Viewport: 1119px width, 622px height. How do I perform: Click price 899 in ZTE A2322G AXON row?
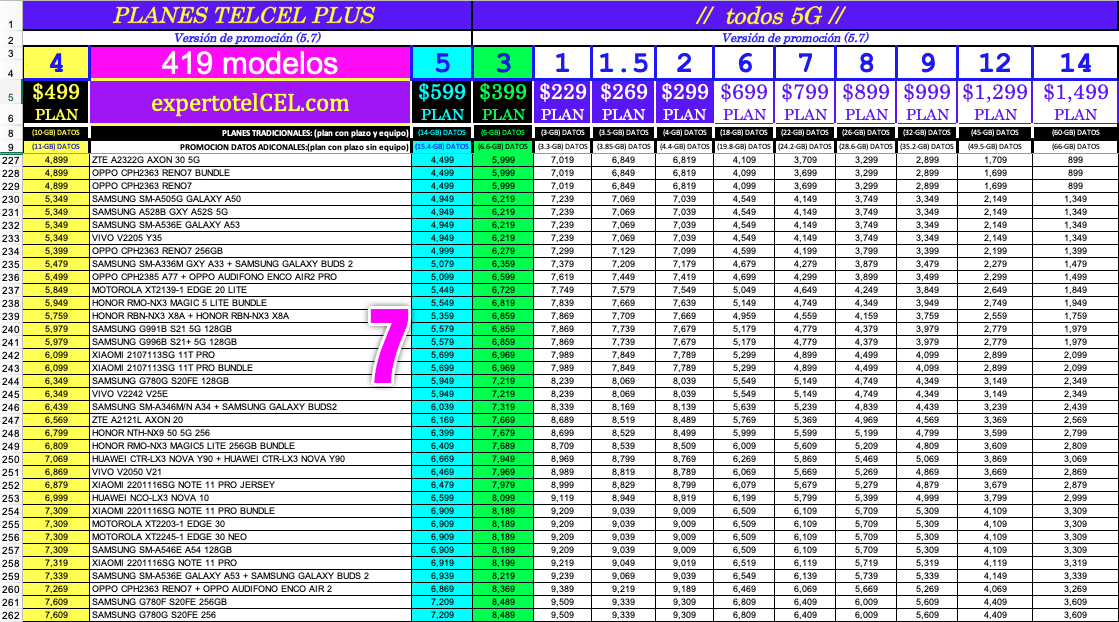[x=1075, y=160]
